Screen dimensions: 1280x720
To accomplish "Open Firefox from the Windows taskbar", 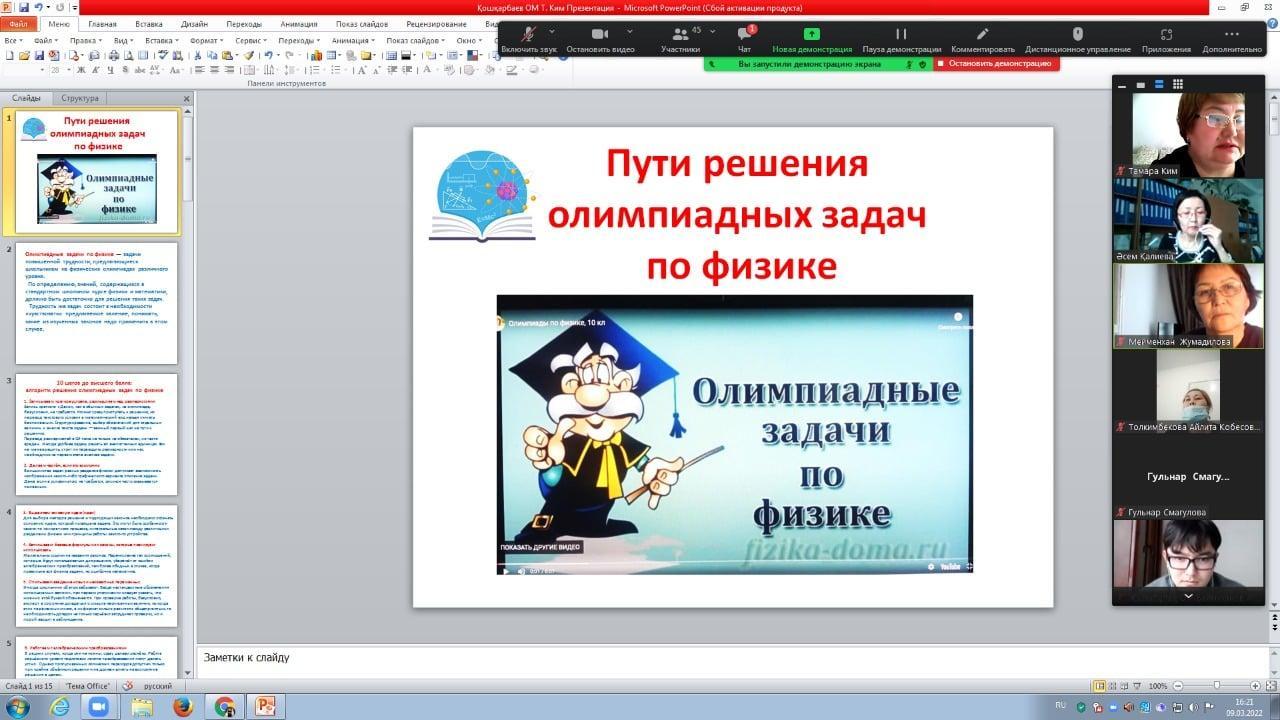I will [182, 707].
